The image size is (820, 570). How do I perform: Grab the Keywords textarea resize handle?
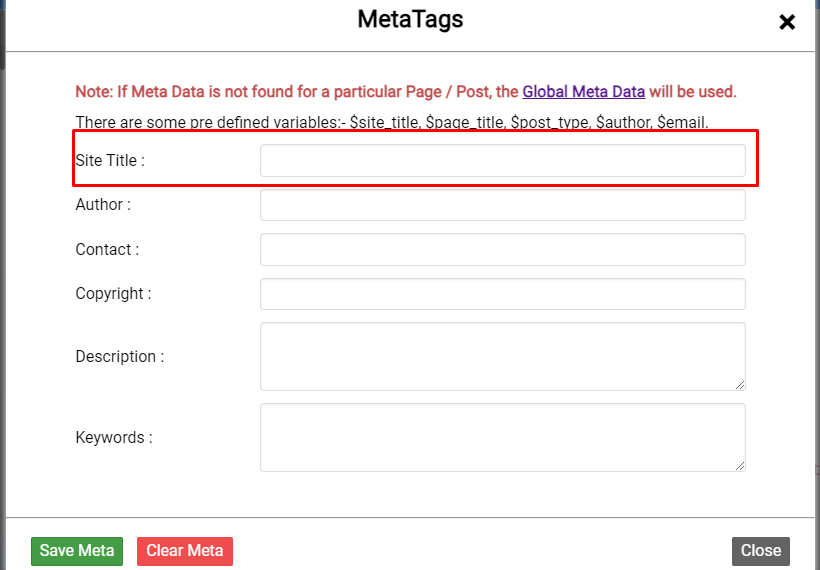[x=739, y=466]
